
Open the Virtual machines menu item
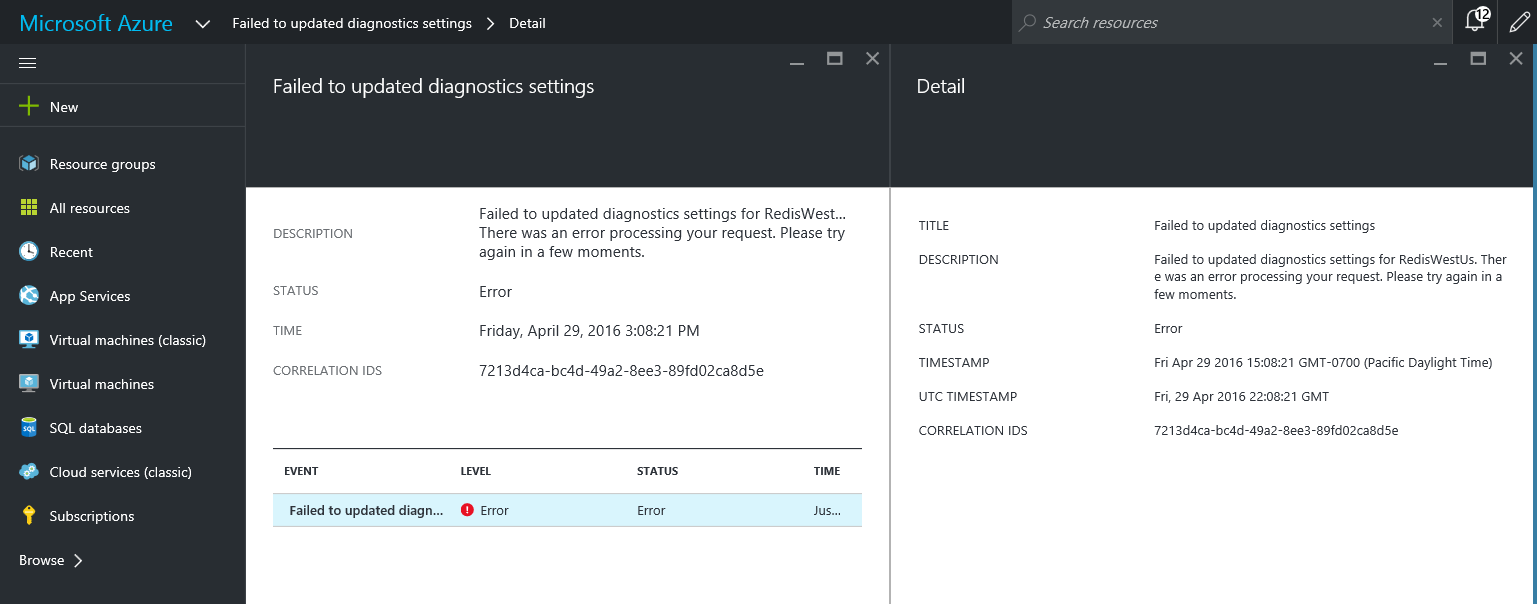101,384
